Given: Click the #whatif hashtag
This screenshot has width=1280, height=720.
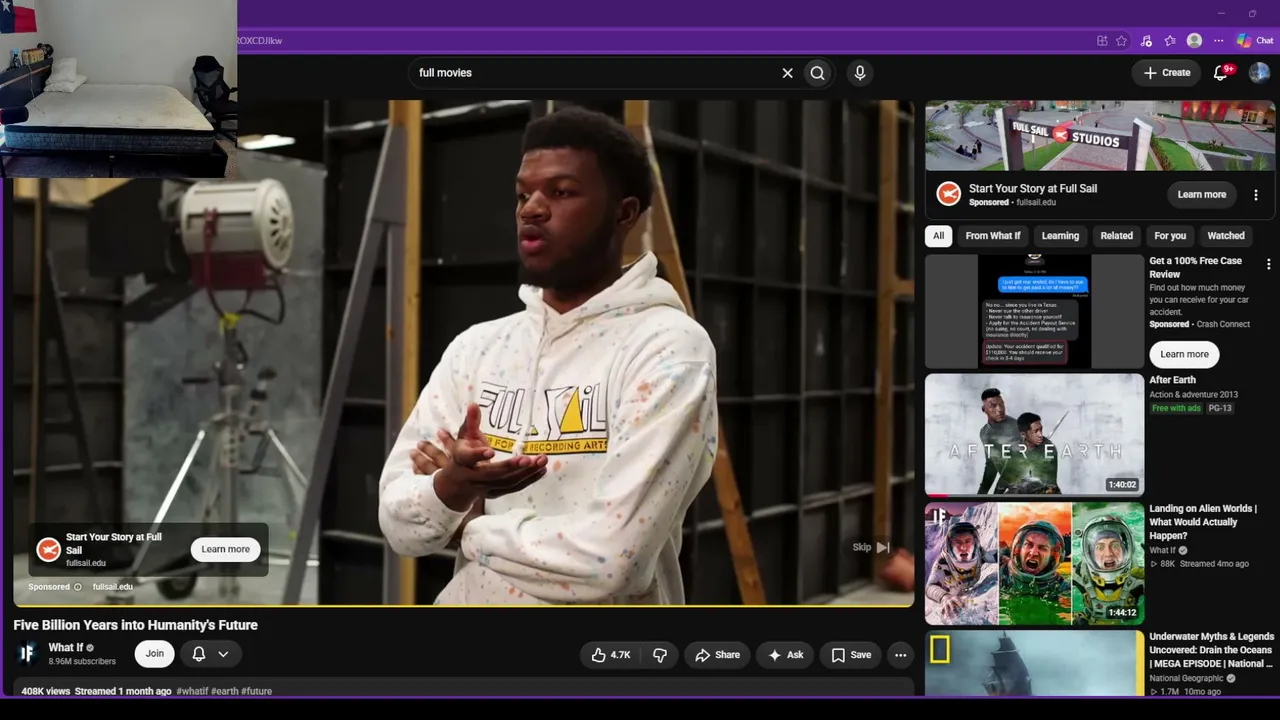Looking at the screenshot, I should click(192, 691).
